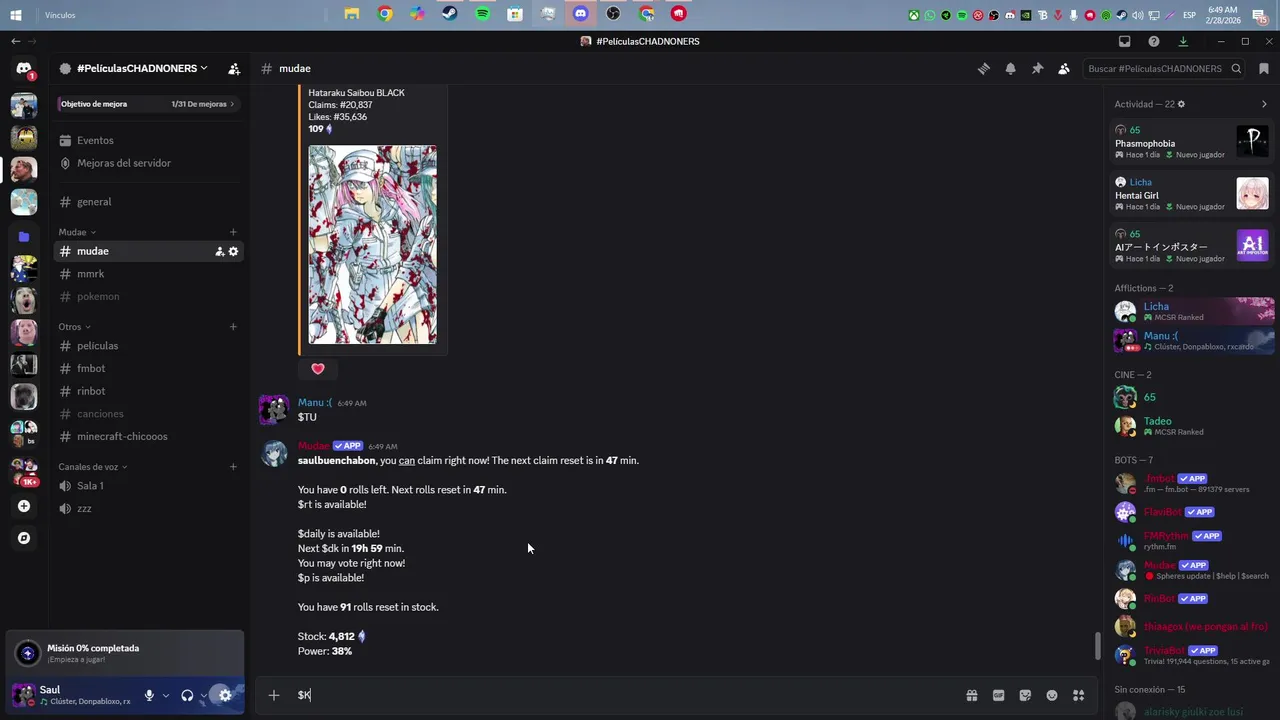The width and height of the screenshot is (1280, 720).
Task: Open the Objetivo de mejora progress bar
Action: (148, 104)
